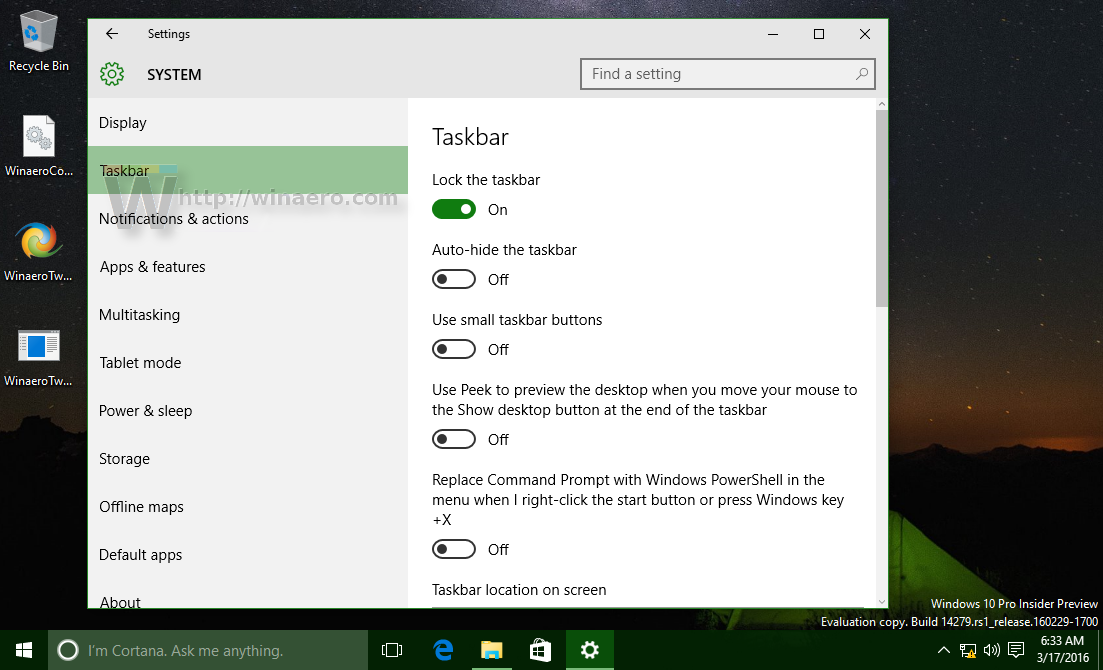This screenshot has height=670, width=1103.
Task: Select Display in the settings sidebar
Action: click(123, 123)
